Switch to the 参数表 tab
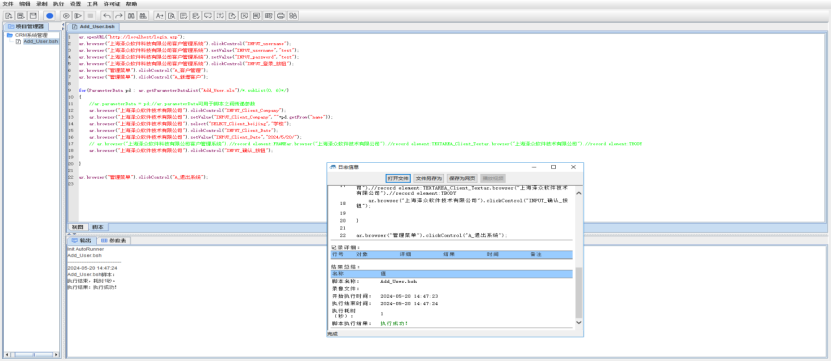831x362 pixels. tap(113, 241)
